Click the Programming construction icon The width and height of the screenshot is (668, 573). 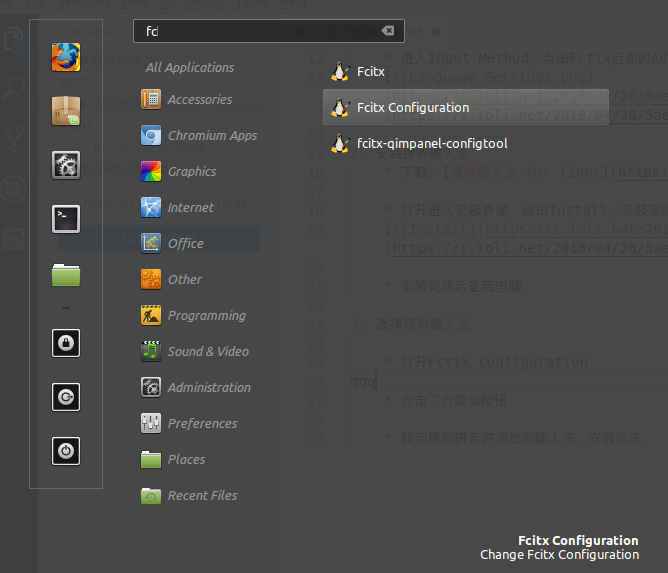coord(151,316)
